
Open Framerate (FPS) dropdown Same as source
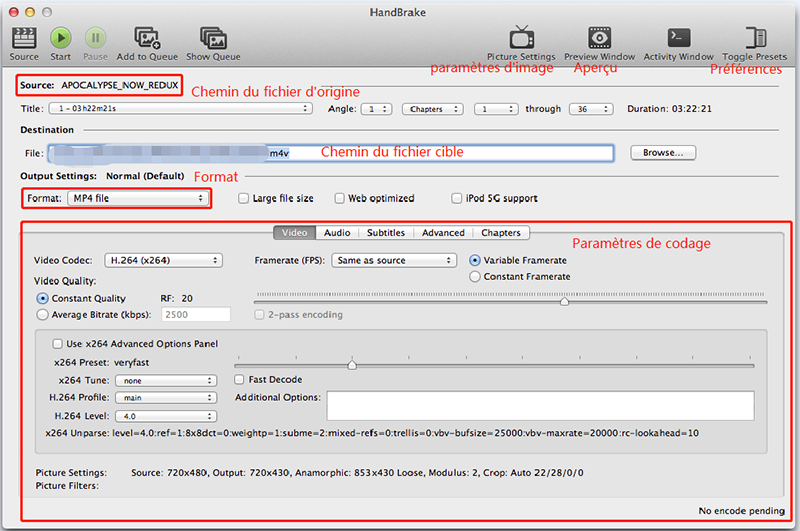tap(394, 261)
